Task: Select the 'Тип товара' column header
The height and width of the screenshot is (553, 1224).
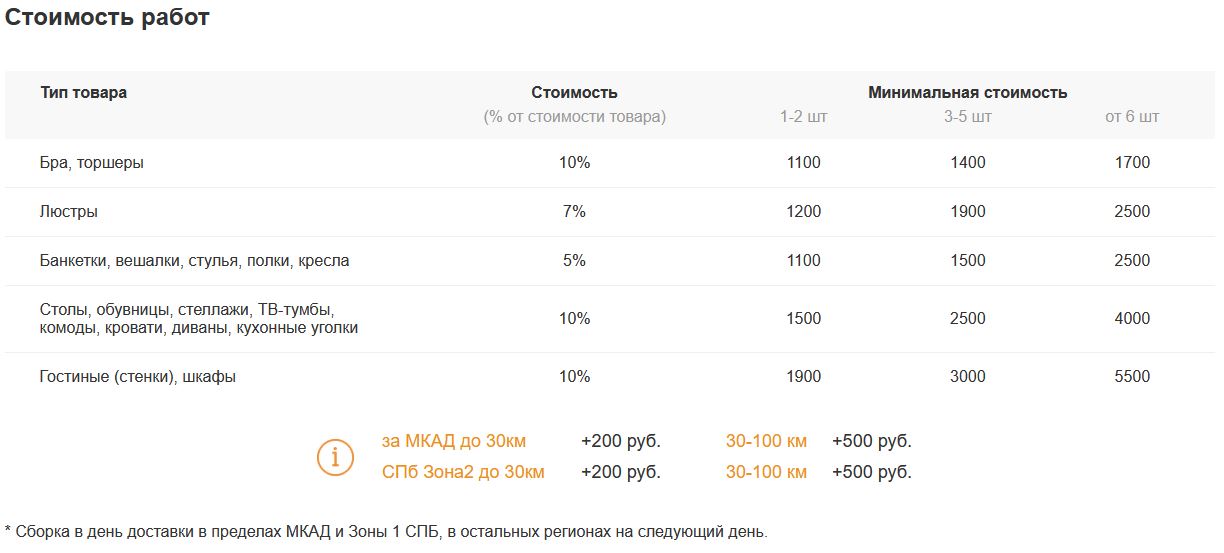Action: (84, 93)
